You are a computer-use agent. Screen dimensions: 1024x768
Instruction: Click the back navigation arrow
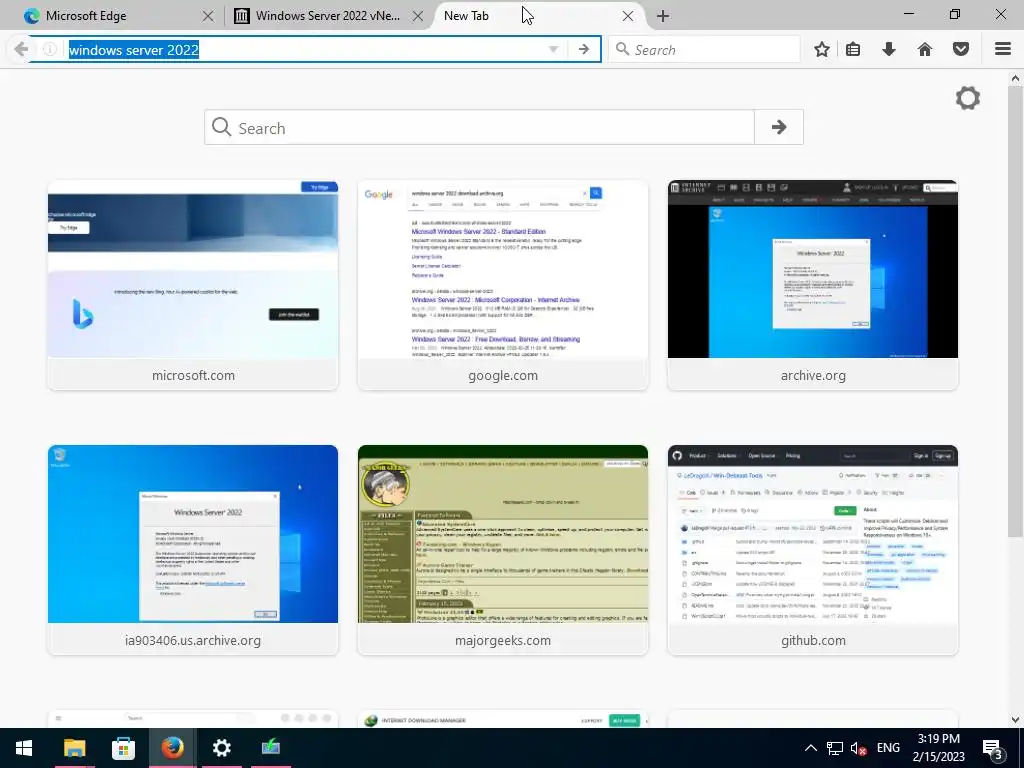tap(21, 50)
